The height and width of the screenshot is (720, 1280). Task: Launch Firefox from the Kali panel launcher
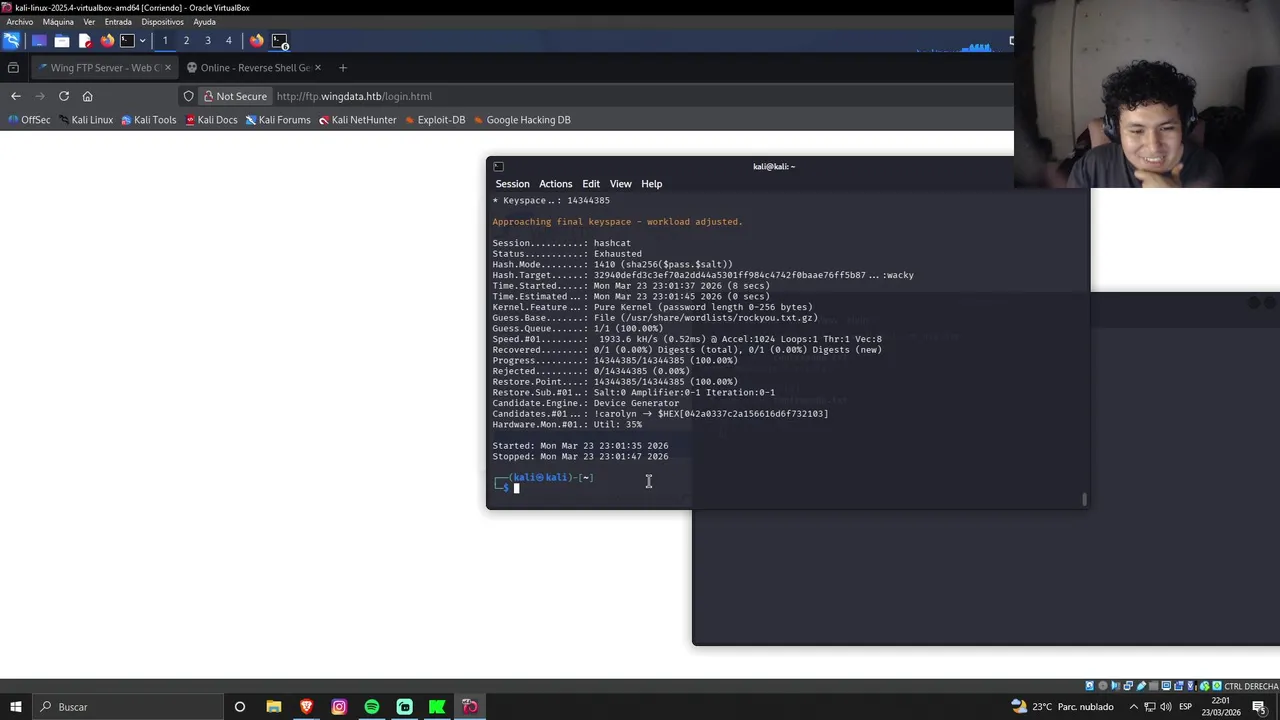click(107, 41)
